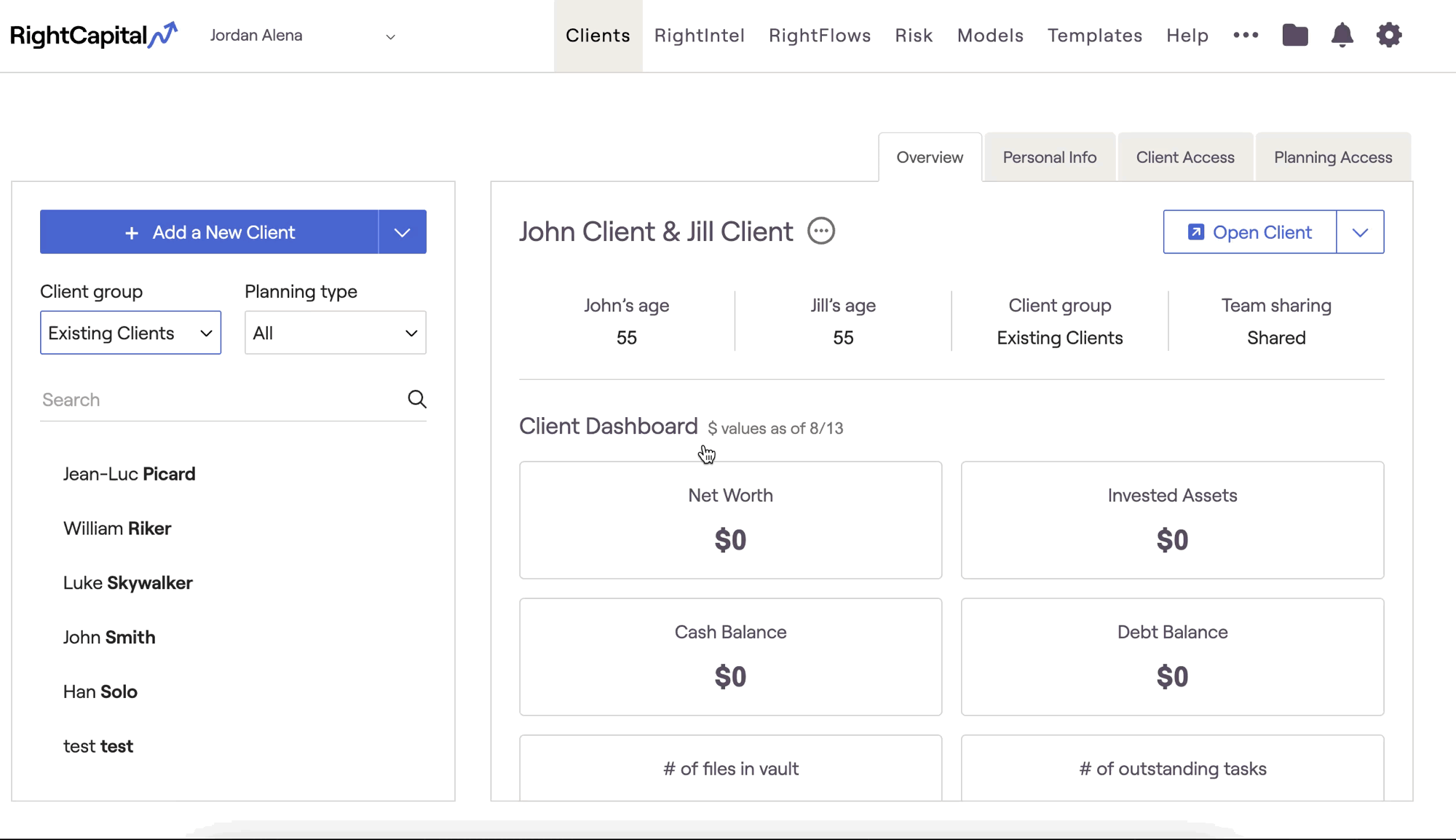The height and width of the screenshot is (840, 1456).
Task: Click the three-dot more menu in navbar
Action: pos(1246,35)
